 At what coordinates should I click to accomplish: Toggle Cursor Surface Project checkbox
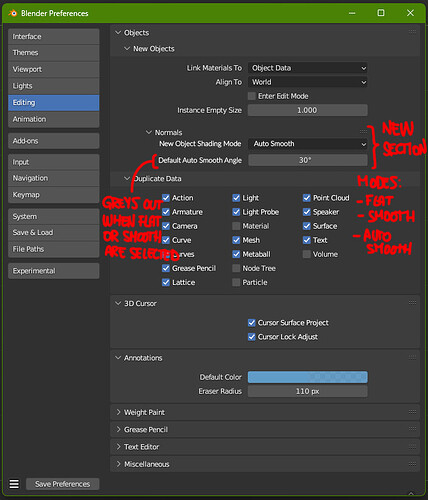[252, 322]
